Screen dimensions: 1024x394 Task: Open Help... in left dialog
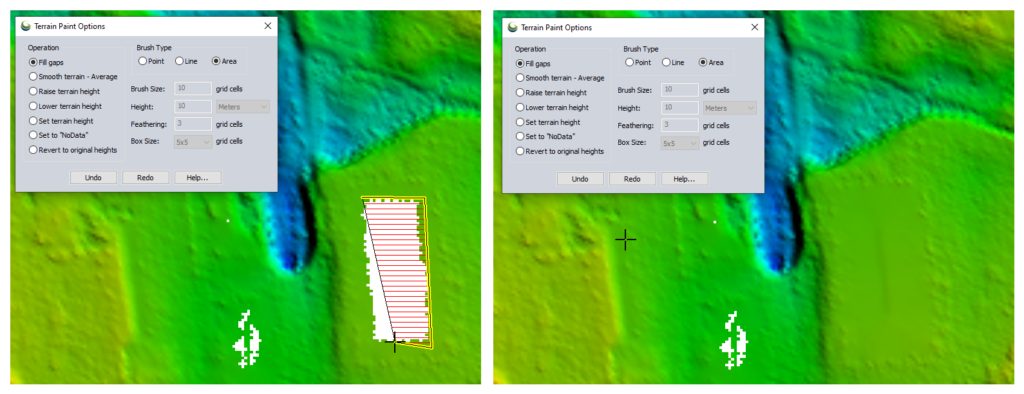click(x=198, y=177)
